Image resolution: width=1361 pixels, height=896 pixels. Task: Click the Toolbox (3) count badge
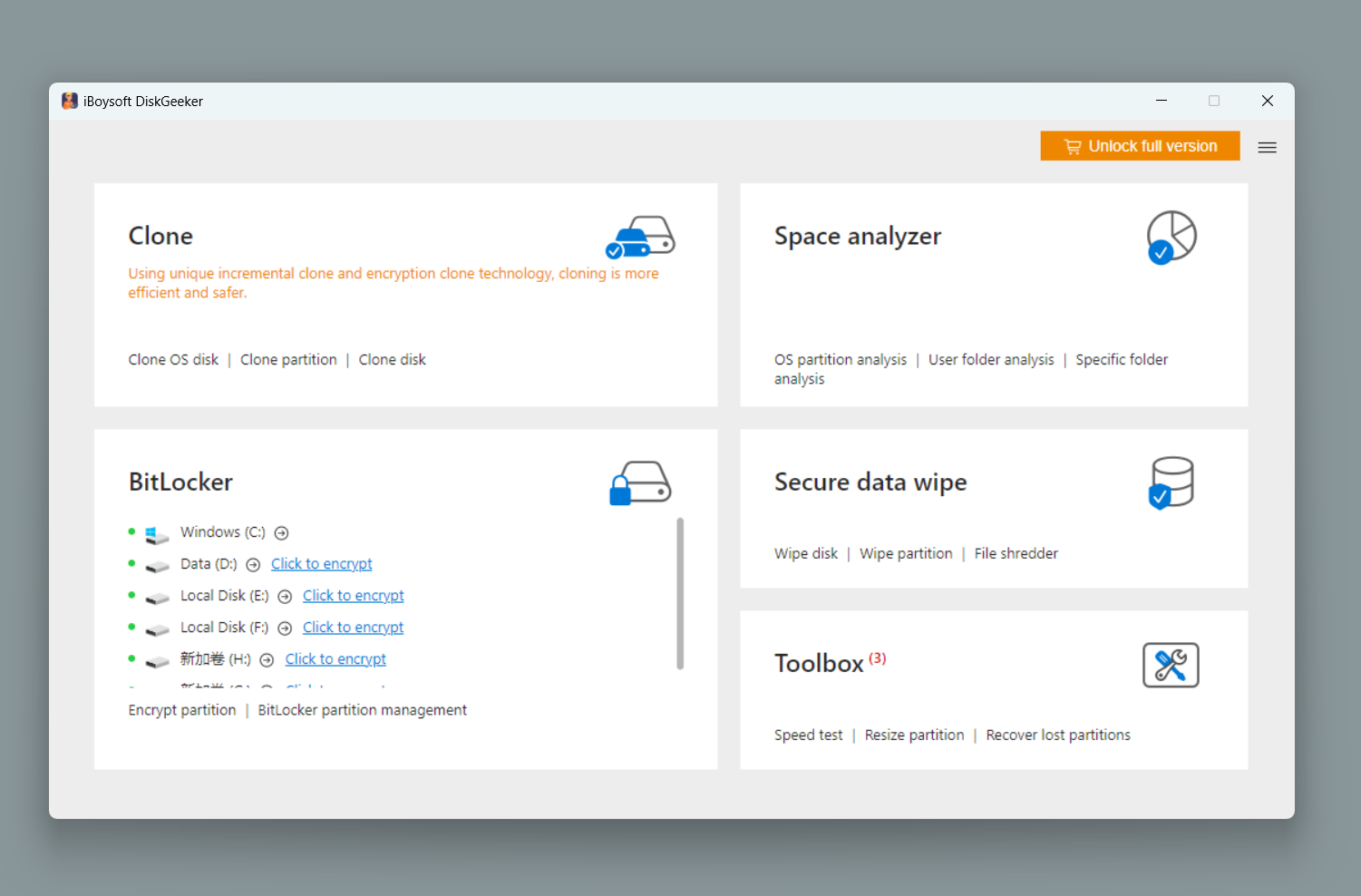coord(877,658)
